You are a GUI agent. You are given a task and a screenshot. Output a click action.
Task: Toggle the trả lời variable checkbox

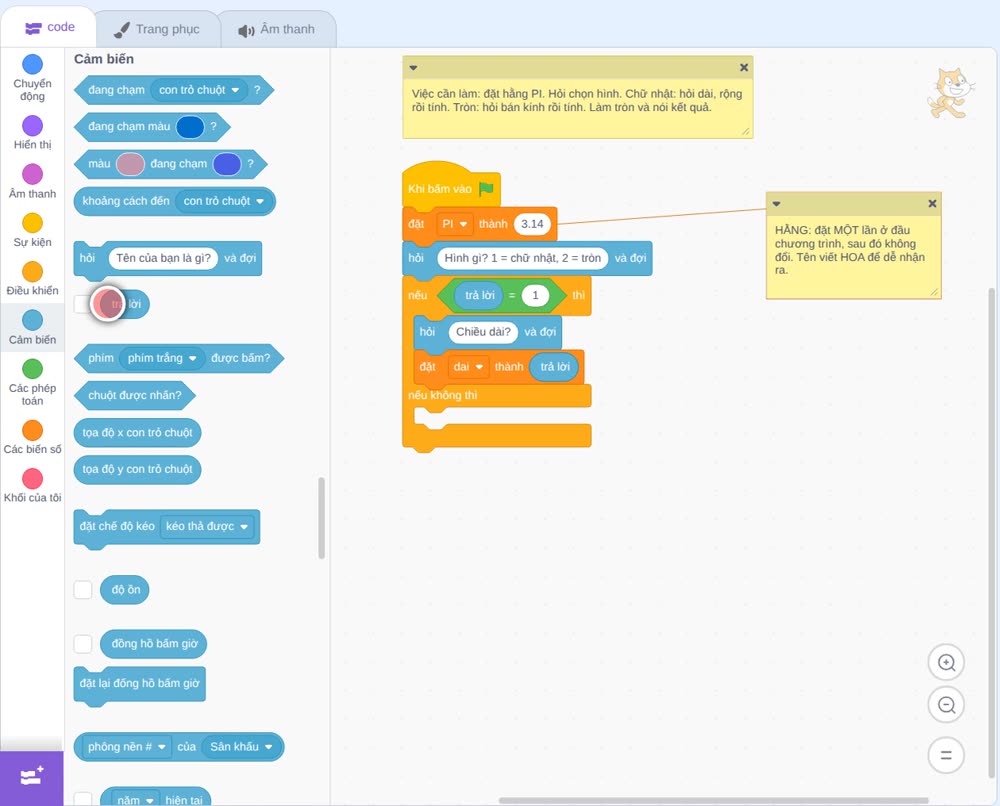point(82,304)
